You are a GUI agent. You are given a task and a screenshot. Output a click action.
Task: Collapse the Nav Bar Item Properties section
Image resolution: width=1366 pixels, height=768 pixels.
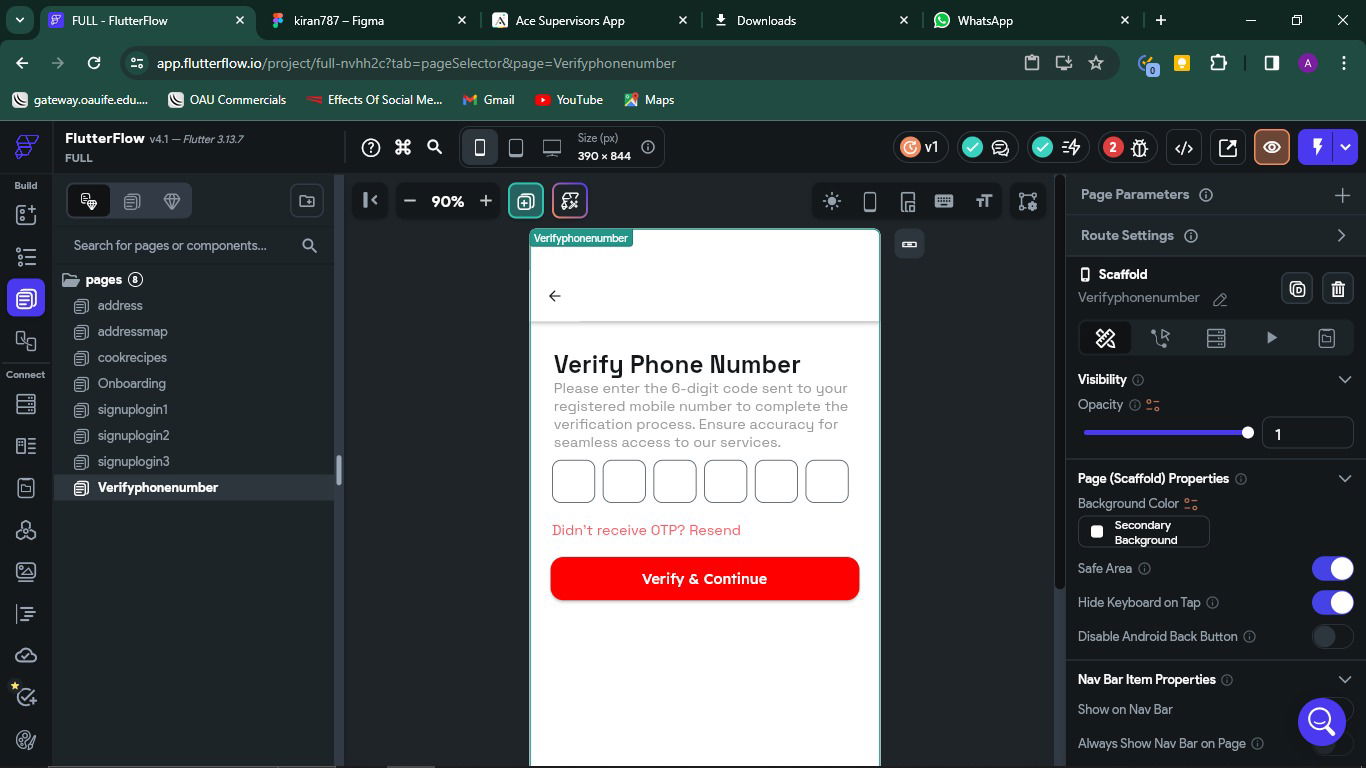click(x=1344, y=680)
